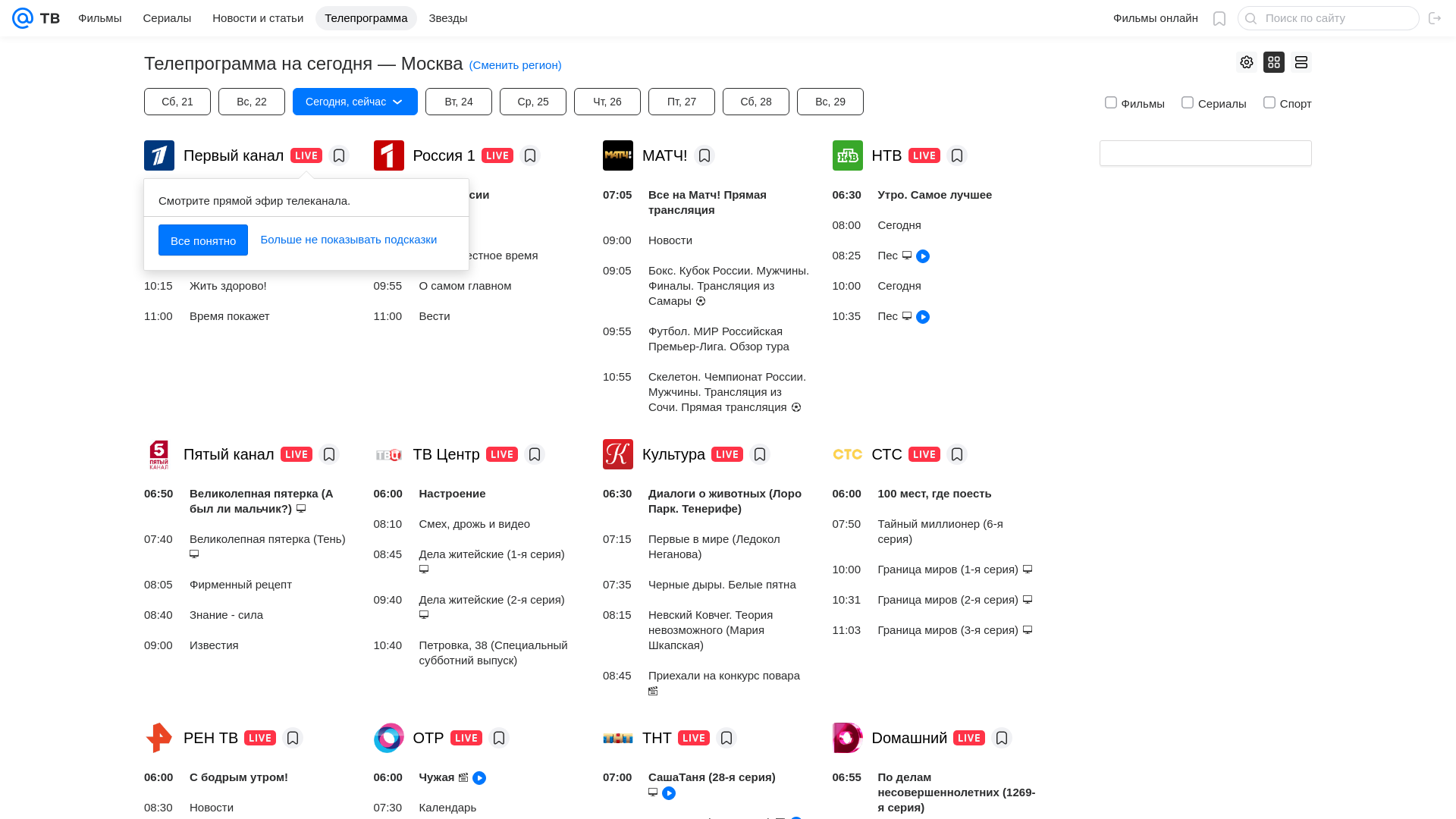
Task: Bookmark the Первый канал channel
Action: coord(339,155)
